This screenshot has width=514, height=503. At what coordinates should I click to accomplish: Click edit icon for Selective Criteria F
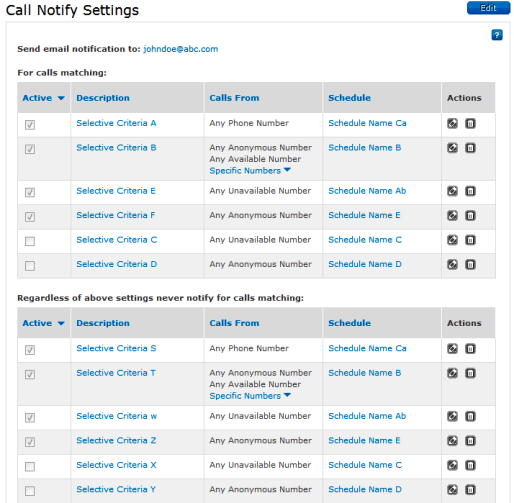click(452, 215)
